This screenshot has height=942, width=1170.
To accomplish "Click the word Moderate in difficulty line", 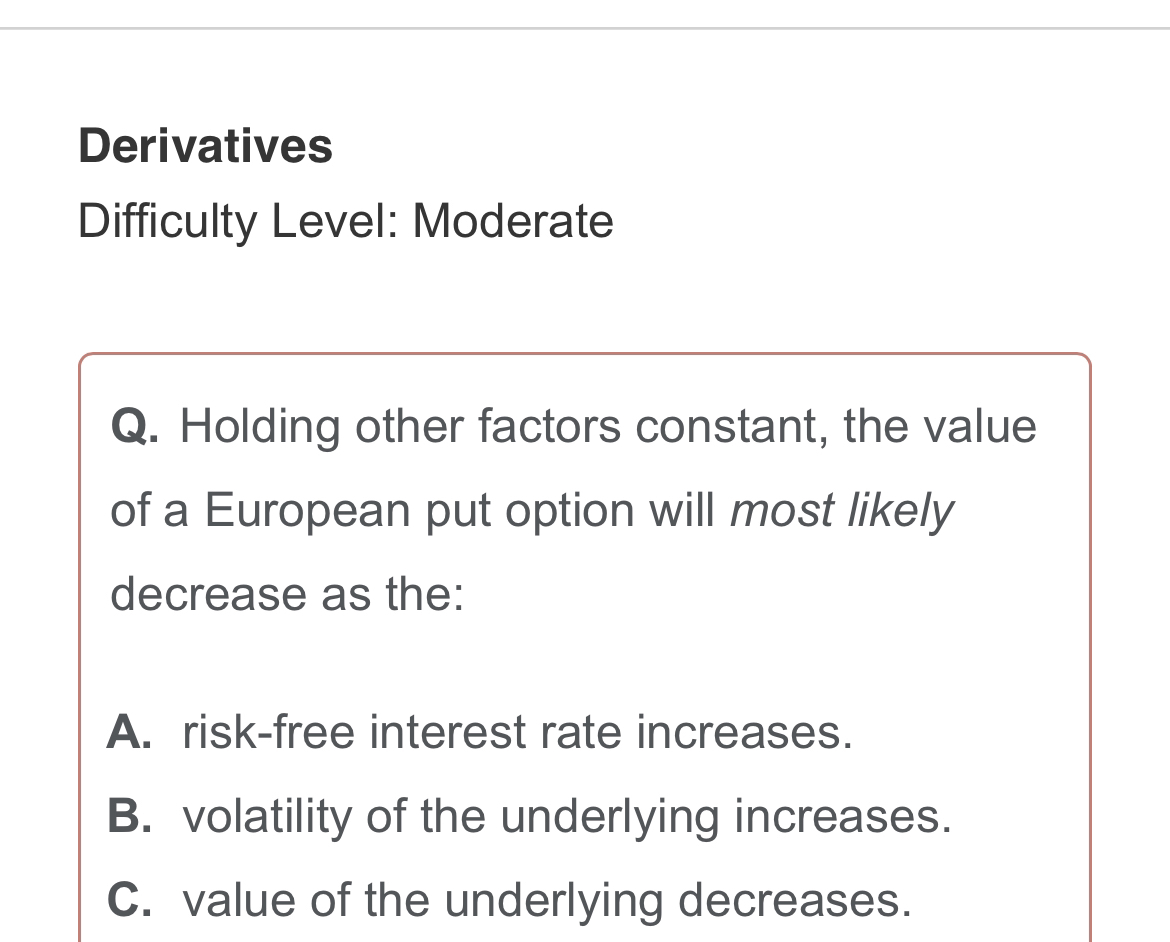I will [x=513, y=220].
